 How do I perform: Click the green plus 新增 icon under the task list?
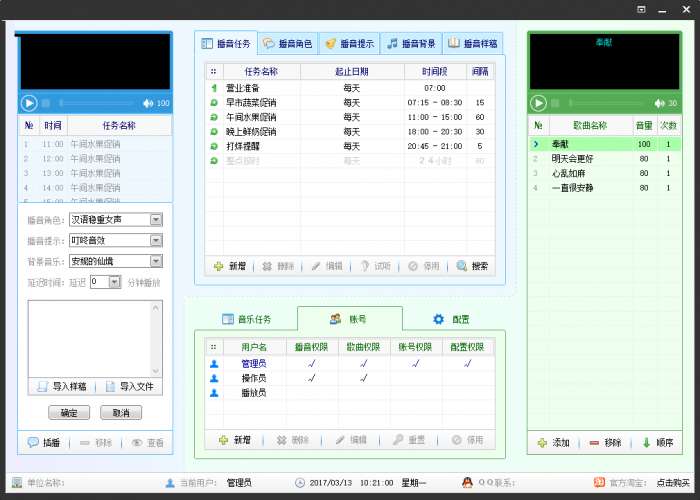219,267
